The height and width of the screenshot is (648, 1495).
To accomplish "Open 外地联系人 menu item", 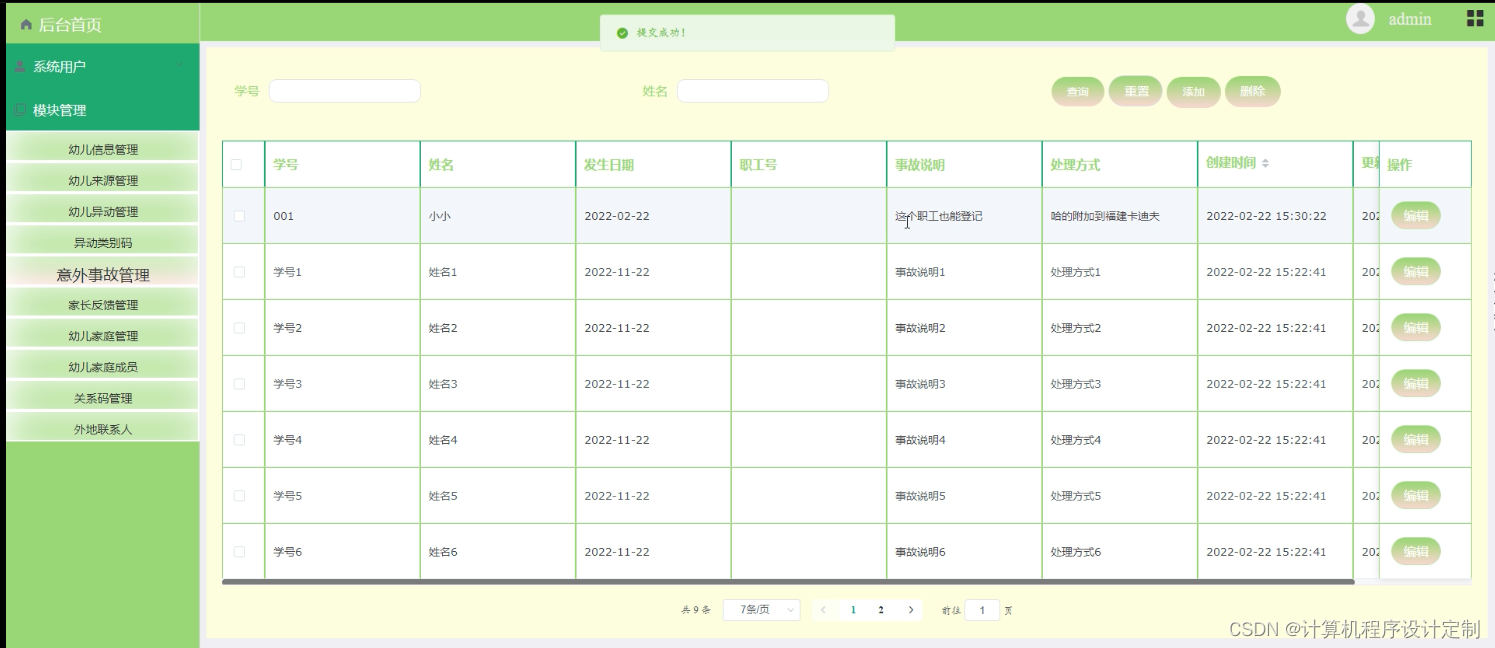I will (x=102, y=429).
